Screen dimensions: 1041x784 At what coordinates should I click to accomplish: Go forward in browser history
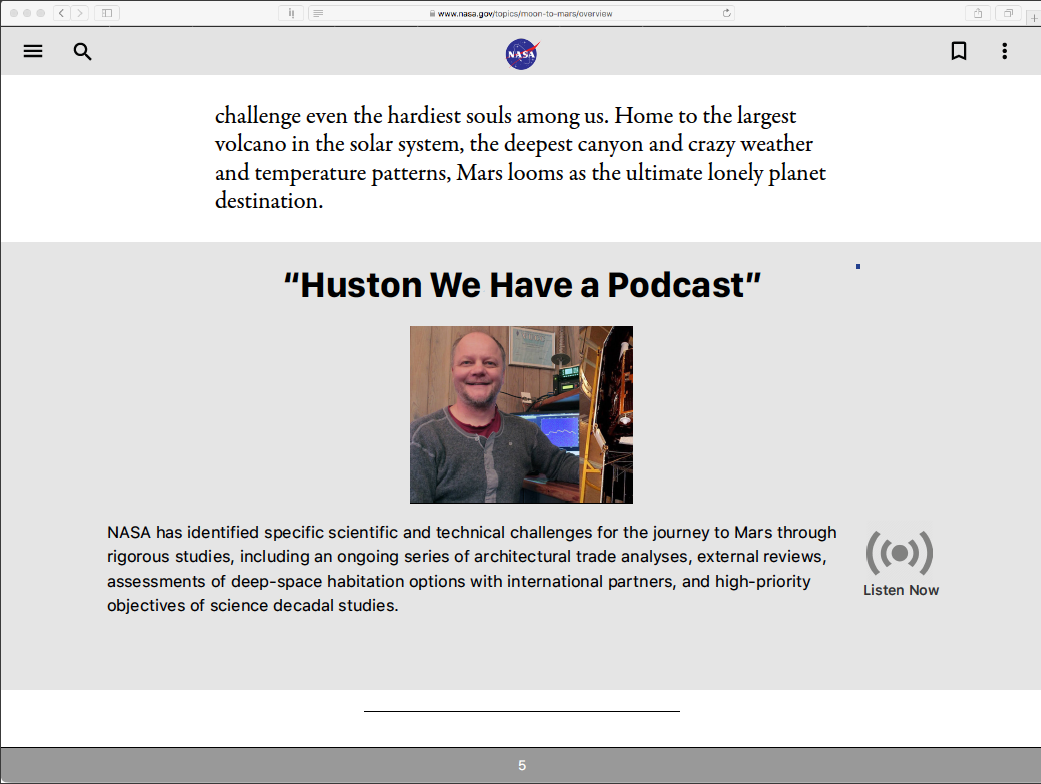pyautogui.click(x=80, y=13)
